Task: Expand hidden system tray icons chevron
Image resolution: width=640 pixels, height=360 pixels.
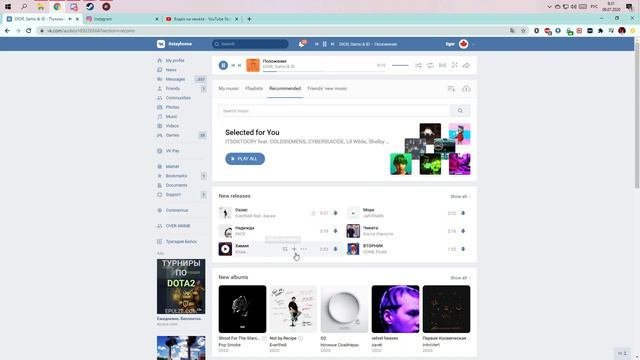Action: [x=549, y=7]
